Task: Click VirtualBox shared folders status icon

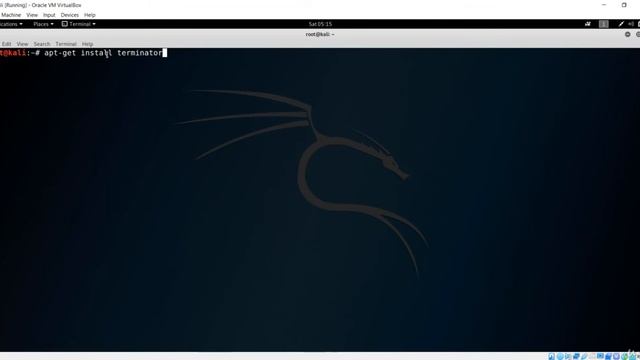Action: pos(592,356)
